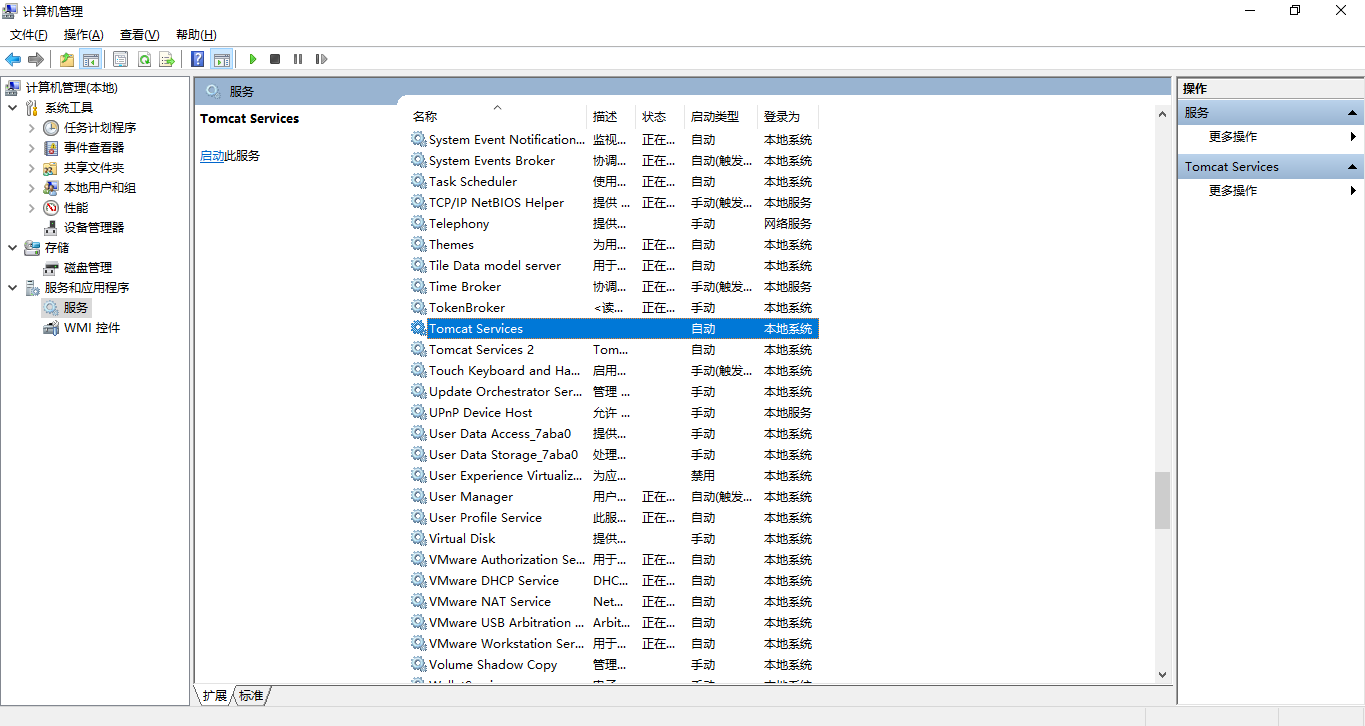Sort by 描述 column header
This screenshot has width=1365, height=726.
coord(611,116)
